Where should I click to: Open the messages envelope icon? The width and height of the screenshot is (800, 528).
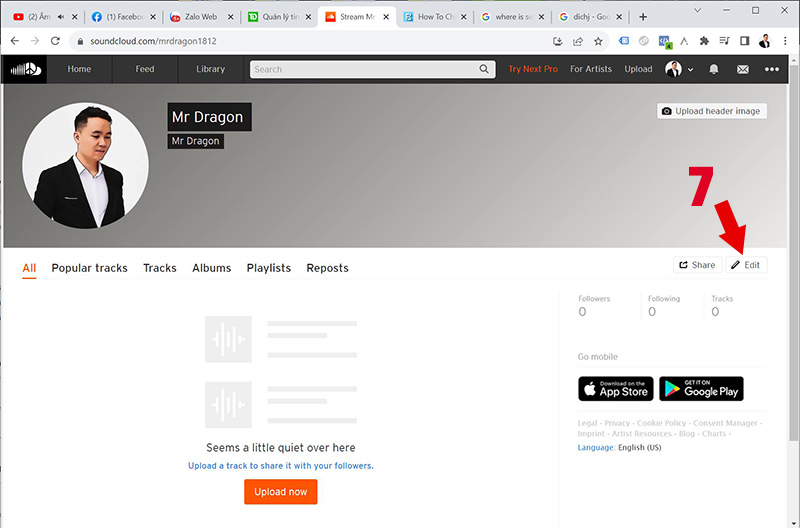(742, 69)
